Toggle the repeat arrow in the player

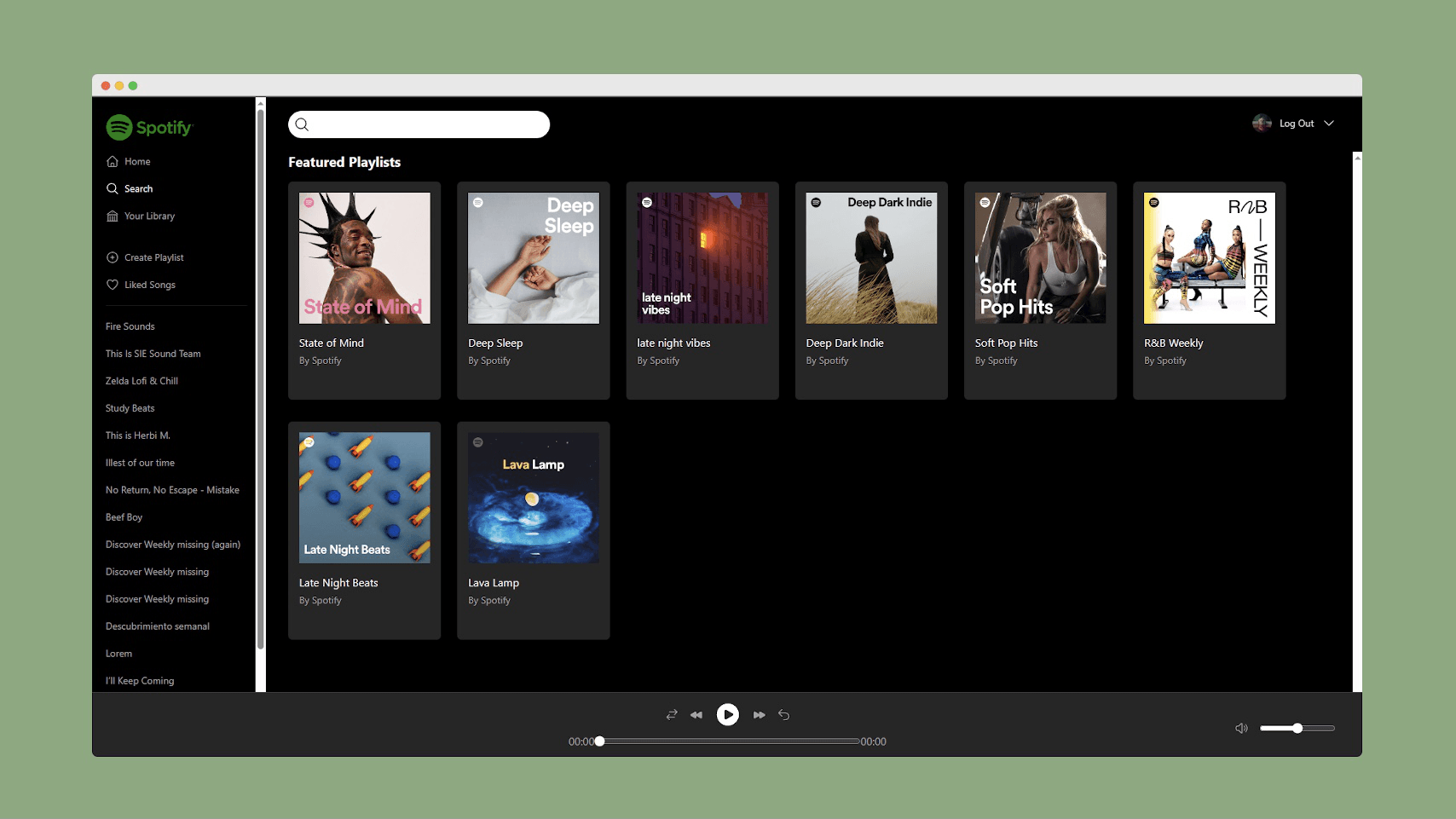click(x=784, y=715)
